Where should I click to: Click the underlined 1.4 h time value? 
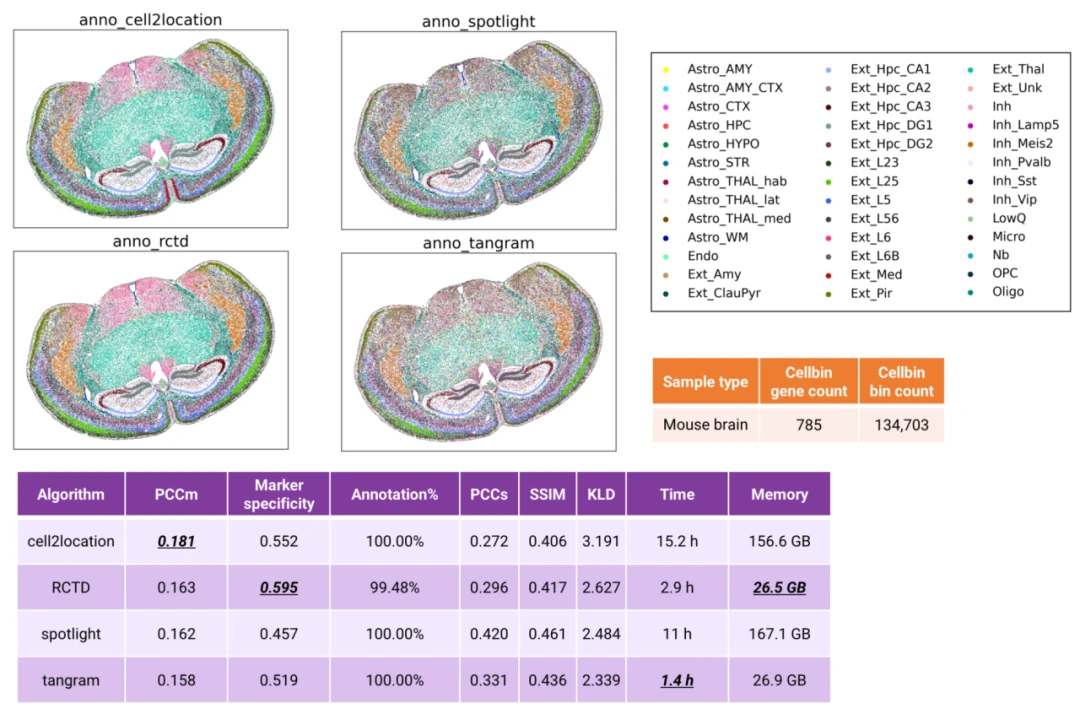pos(677,680)
